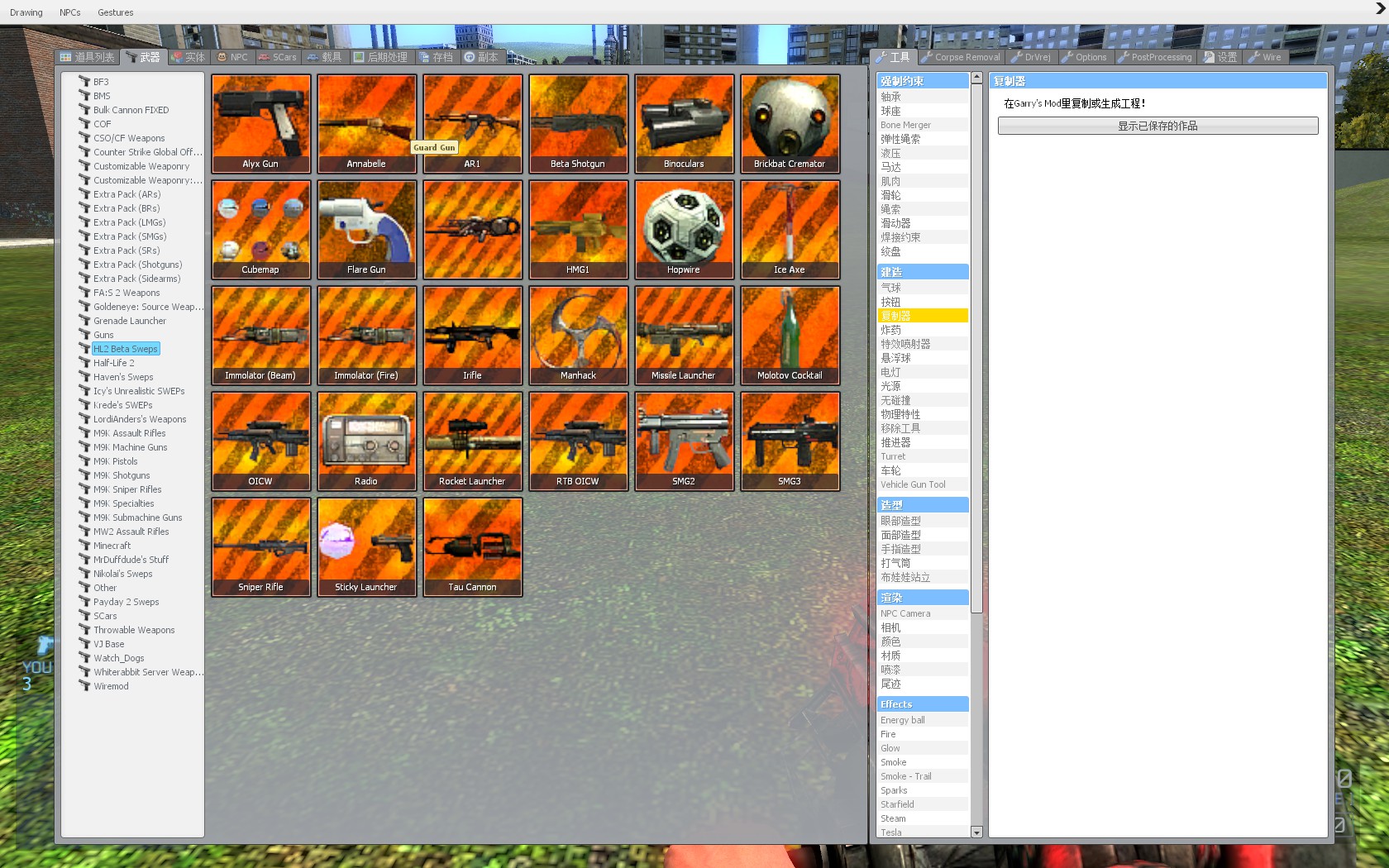This screenshot has height=868, width=1389.
Task: Select the 气球 tool
Action: pyautogui.click(x=923, y=288)
